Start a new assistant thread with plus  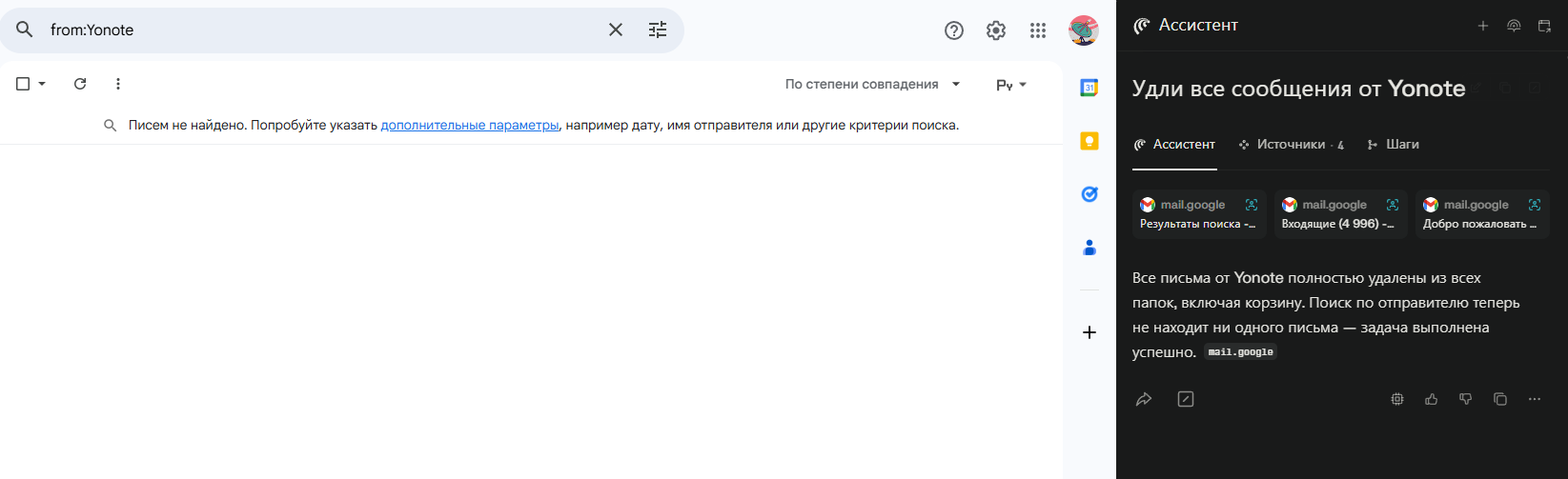[x=1483, y=26]
